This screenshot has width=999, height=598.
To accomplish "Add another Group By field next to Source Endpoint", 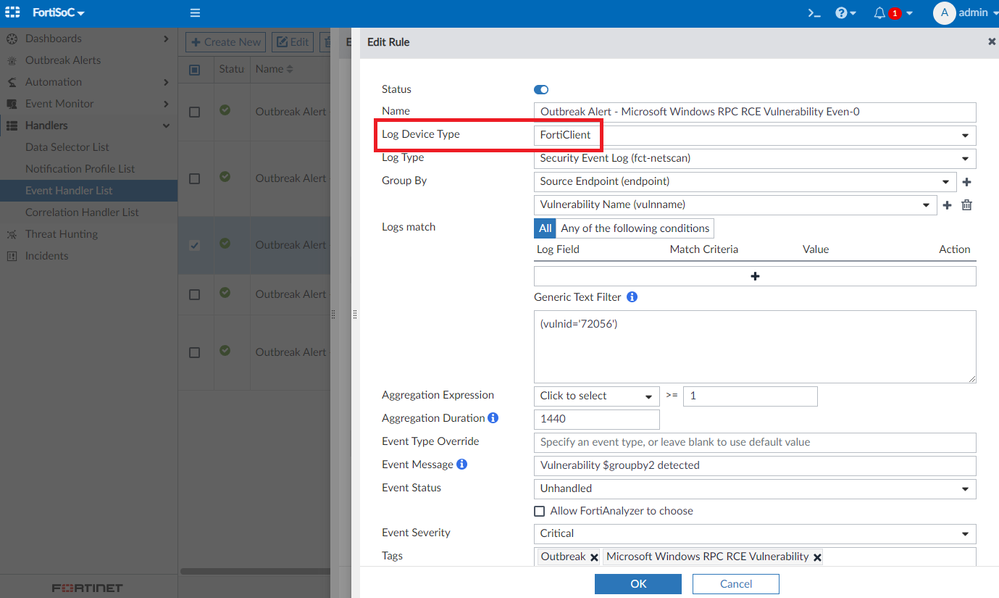I will coord(967,182).
